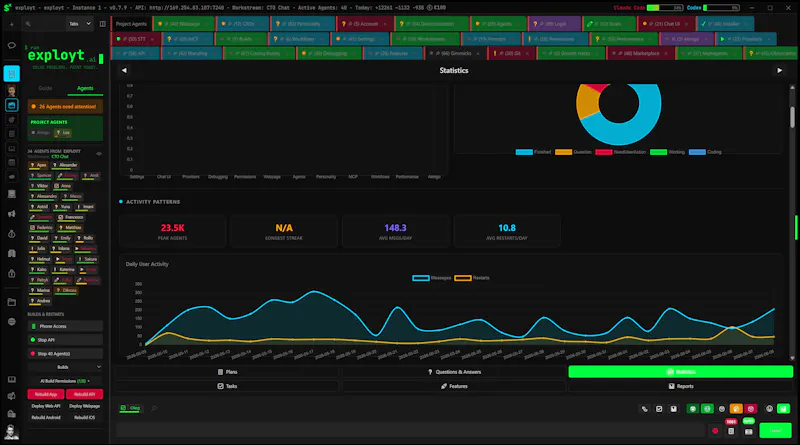Click the red Rebuild API button
Screen dimensions: 800x445
point(84,394)
